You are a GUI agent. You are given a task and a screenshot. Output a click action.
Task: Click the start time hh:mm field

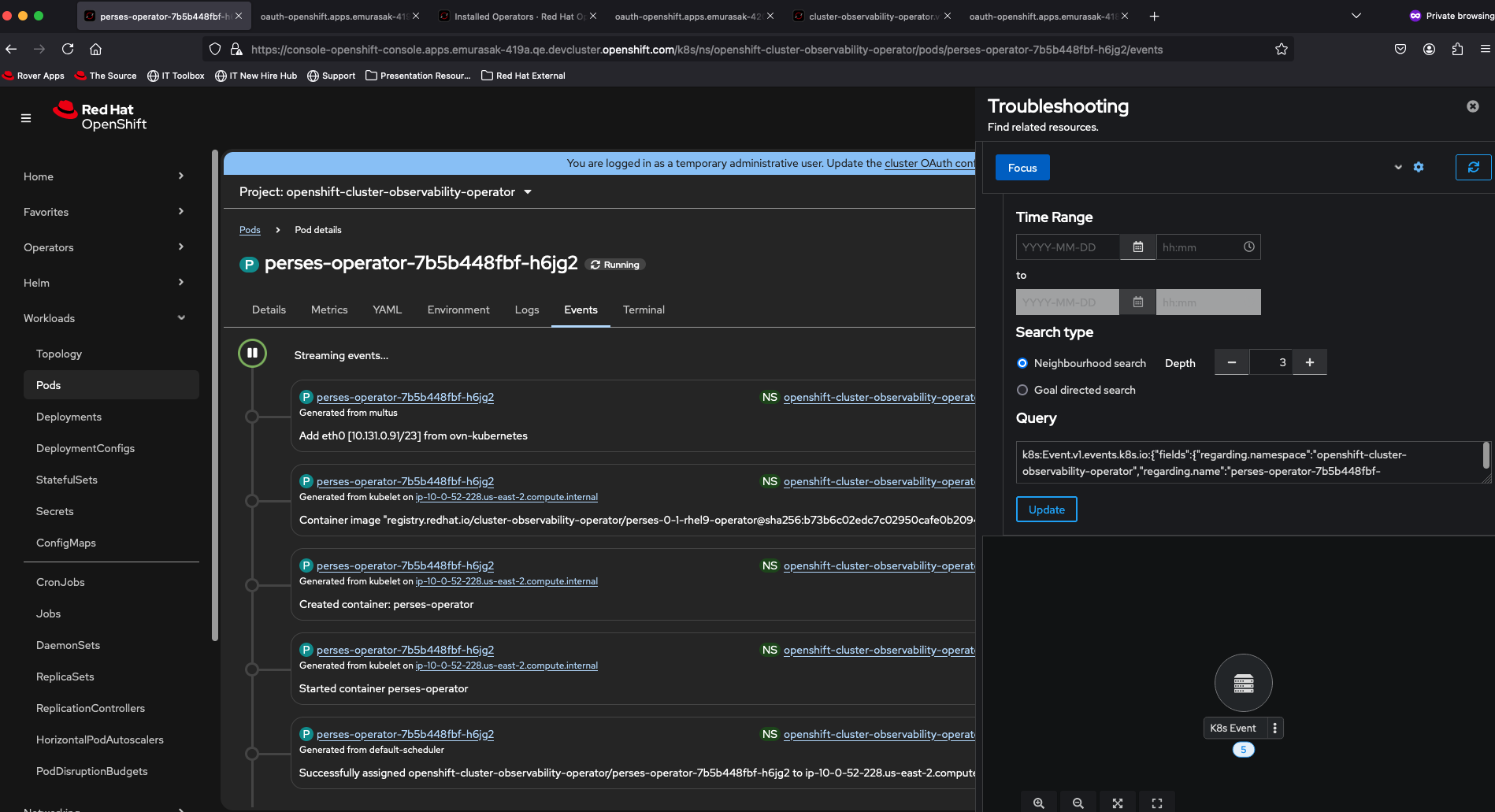[x=1198, y=247]
